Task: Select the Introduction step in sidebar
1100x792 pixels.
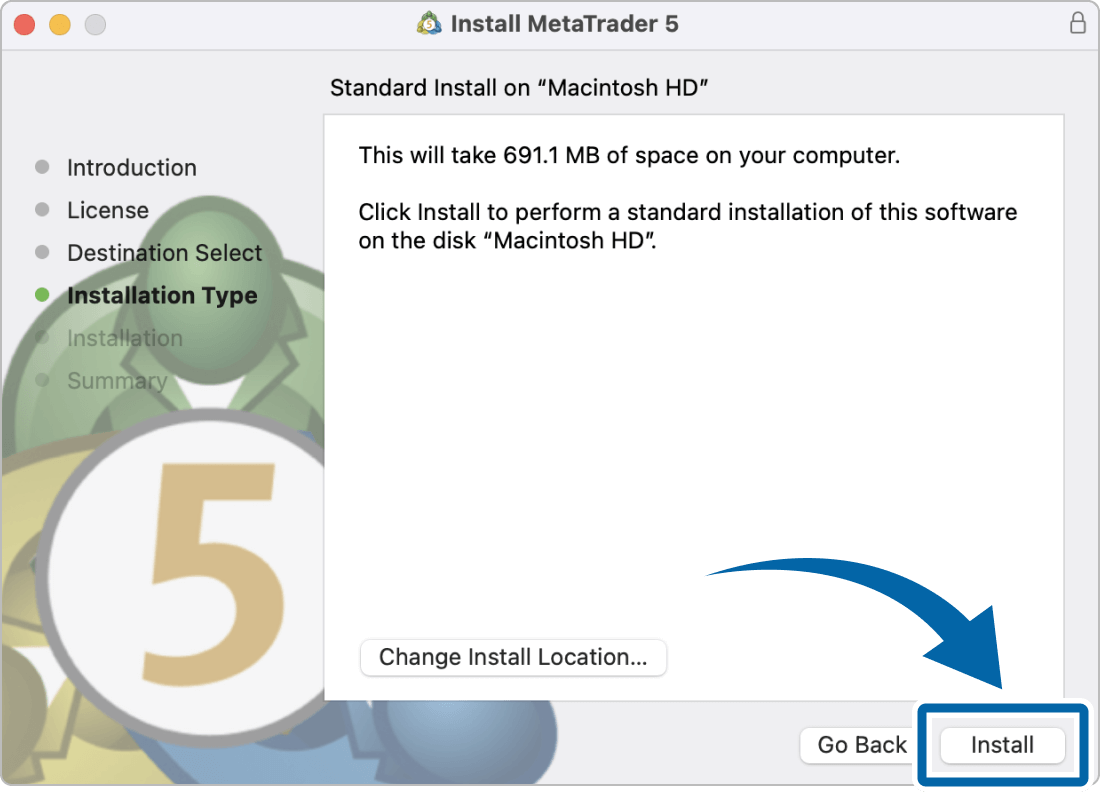Action: 132,168
